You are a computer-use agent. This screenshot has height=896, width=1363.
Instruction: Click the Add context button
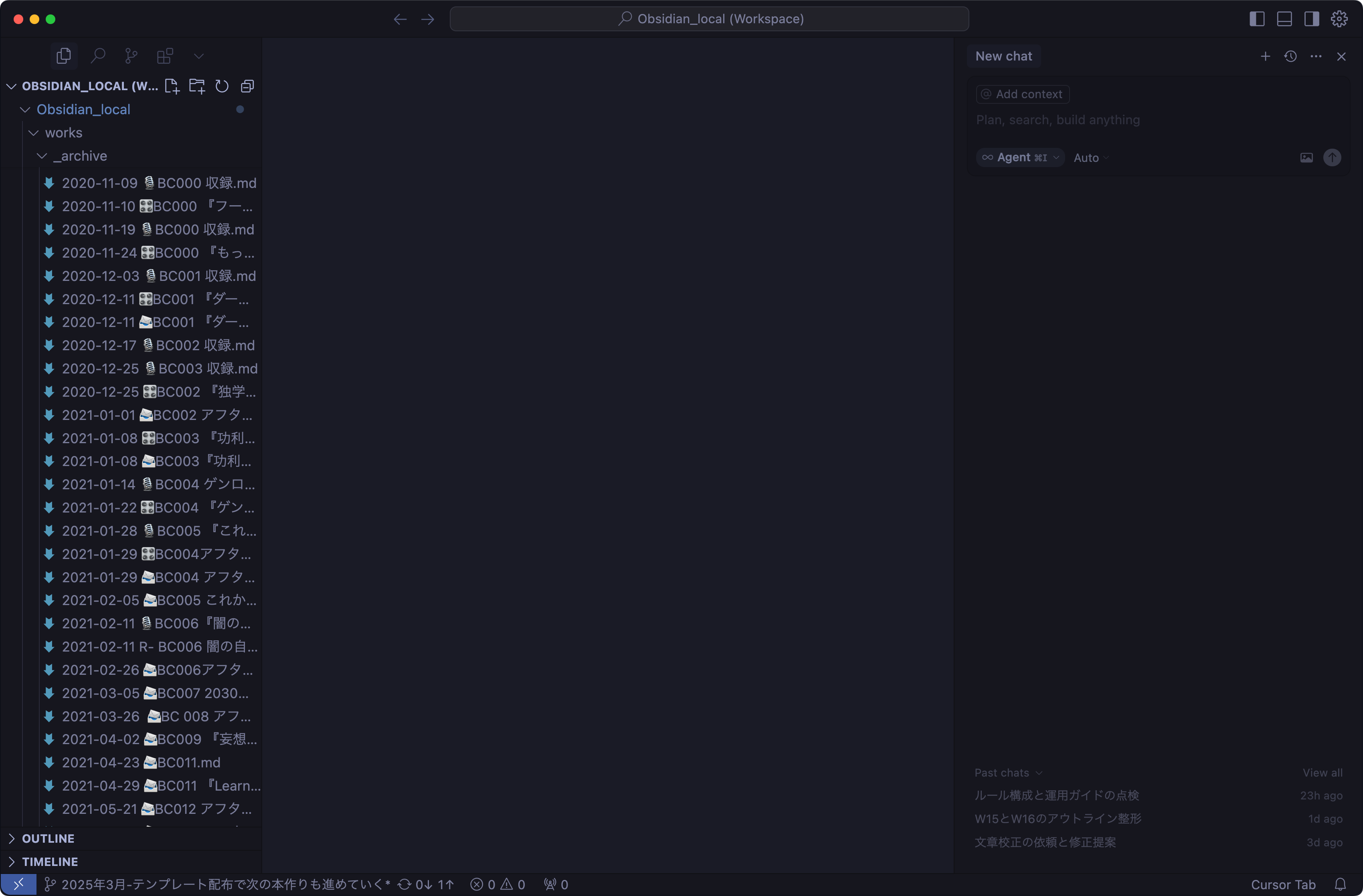(x=1023, y=94)
